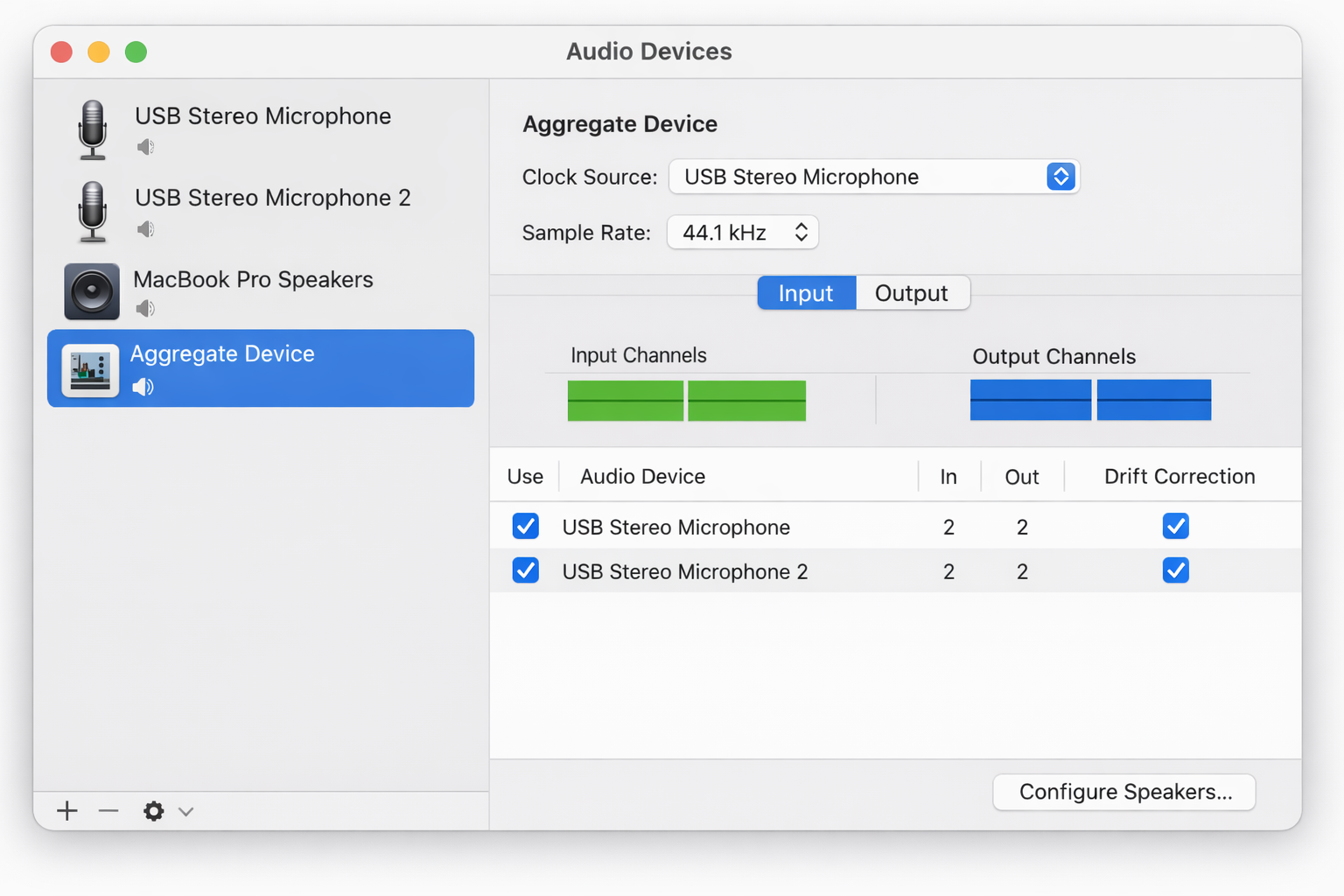Open the Sample Rate 44.1 kHz popup
The height and width of the screenshot is (896, 1344).
[x=743, y=233]
